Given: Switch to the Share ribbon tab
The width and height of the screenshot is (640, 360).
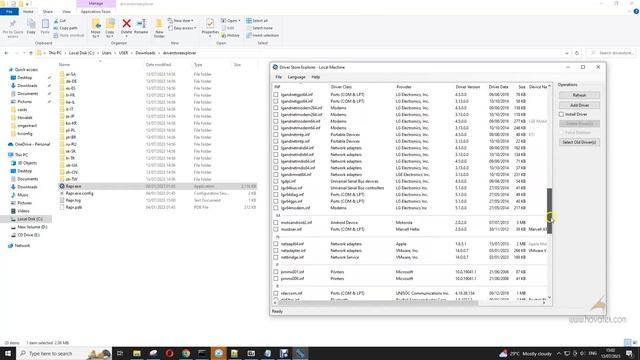Looking at the screenshot, I should [48, 11].
